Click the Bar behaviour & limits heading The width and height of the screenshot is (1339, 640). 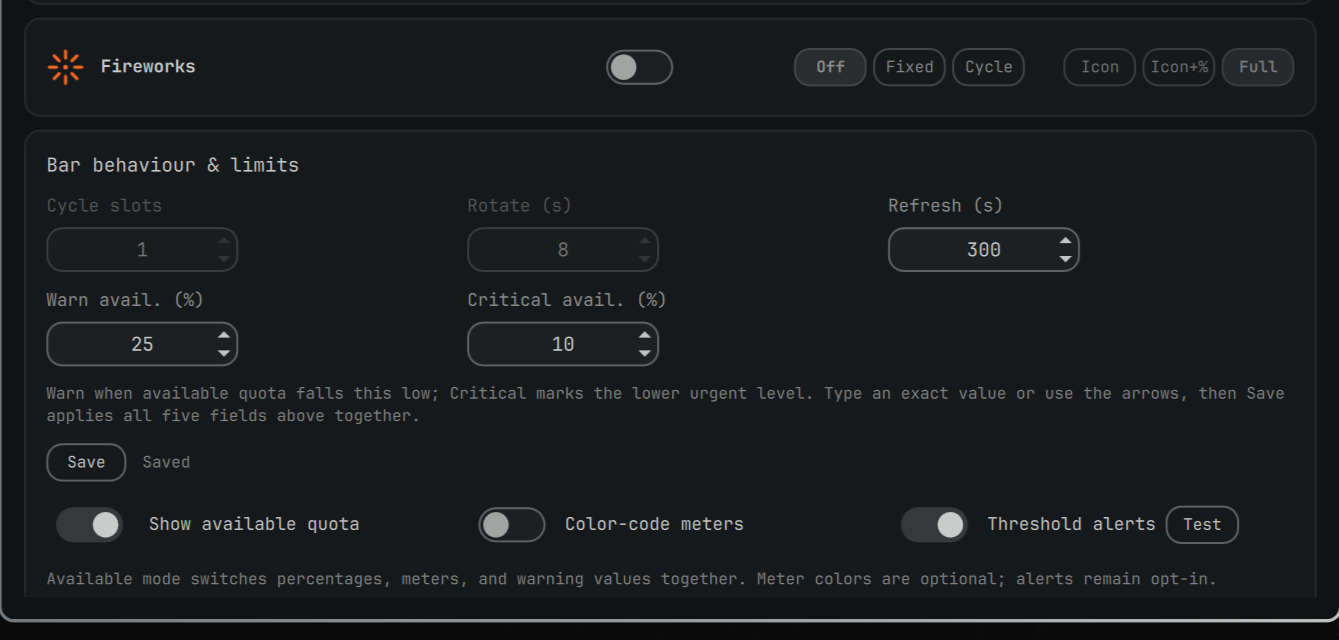(173, 165)
